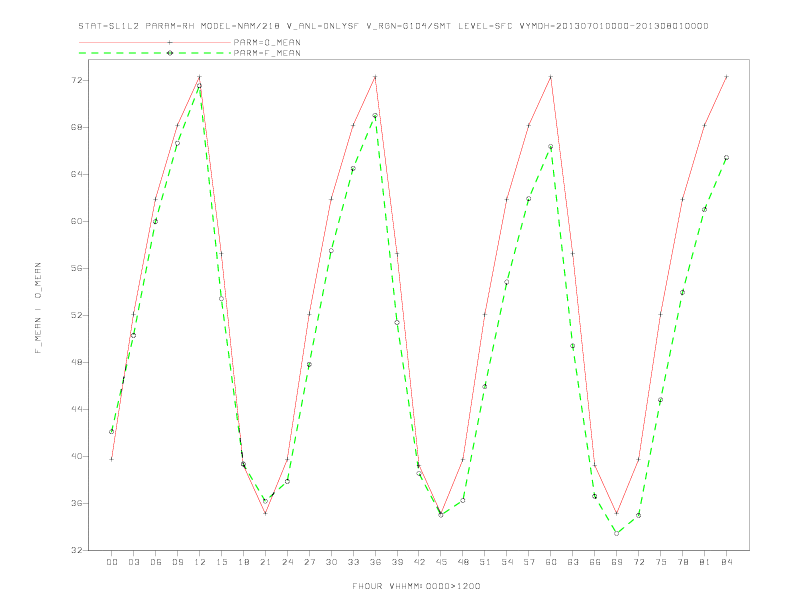This screenshot has width=792, height=612.
Task: Click x-axis forecast hour label 72
Action: pyautogui.click(x=639, y=562)
